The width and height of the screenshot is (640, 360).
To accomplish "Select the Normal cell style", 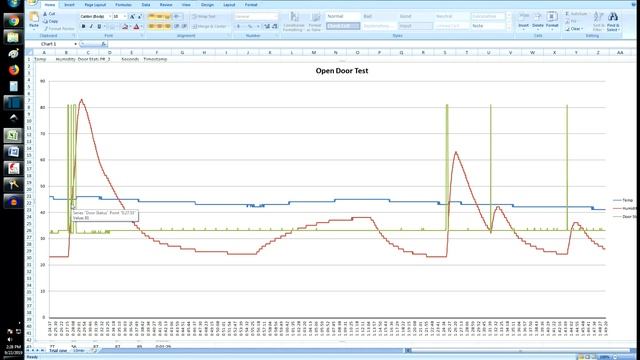I will (343, 16).
